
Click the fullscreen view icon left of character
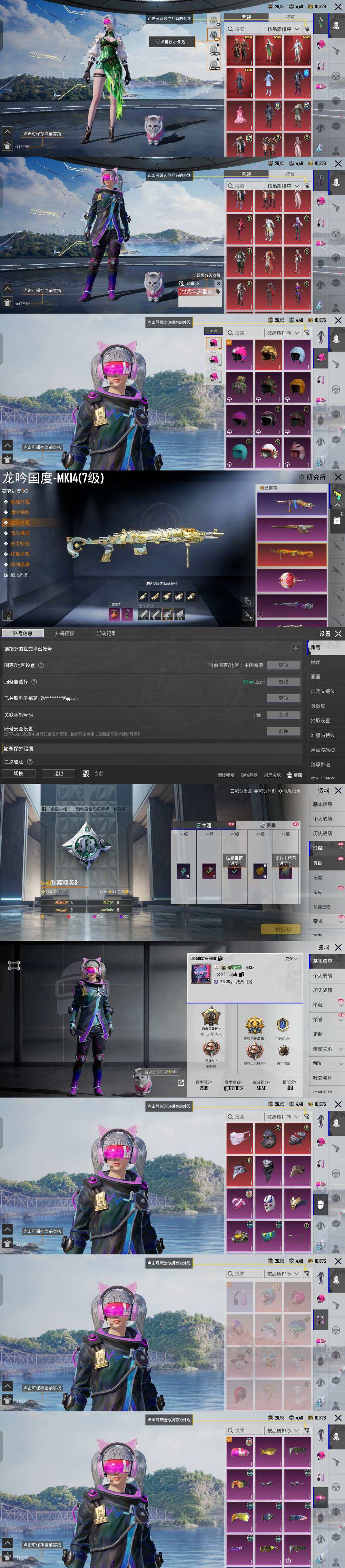point(14,965)
